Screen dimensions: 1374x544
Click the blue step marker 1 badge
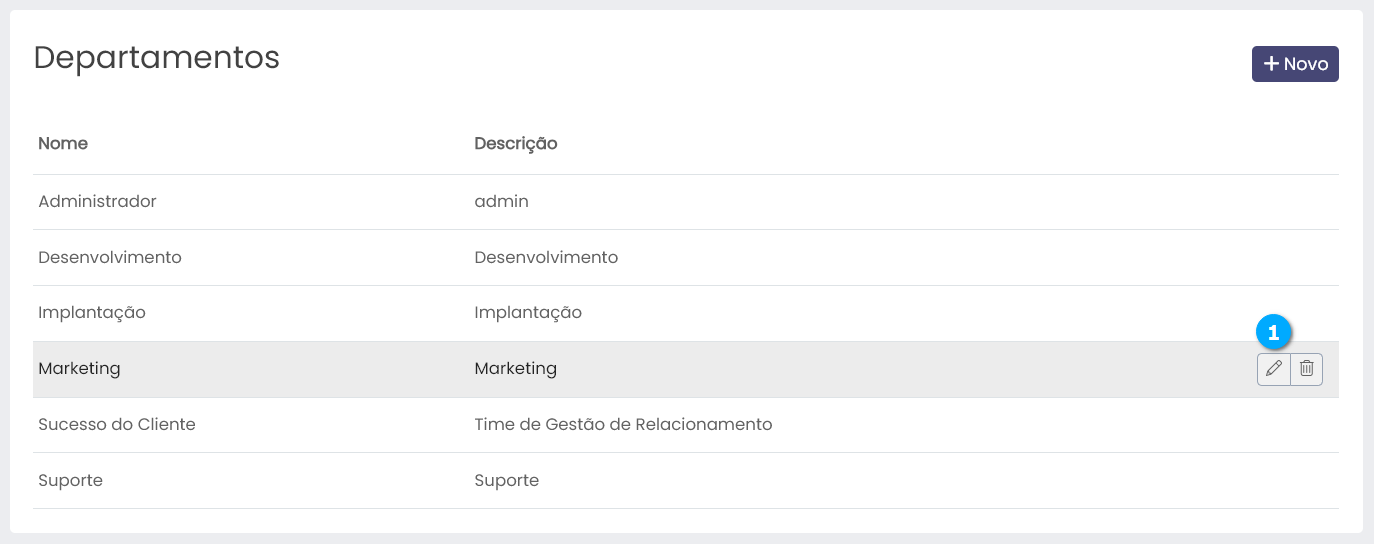click(x=1274, y=332)
